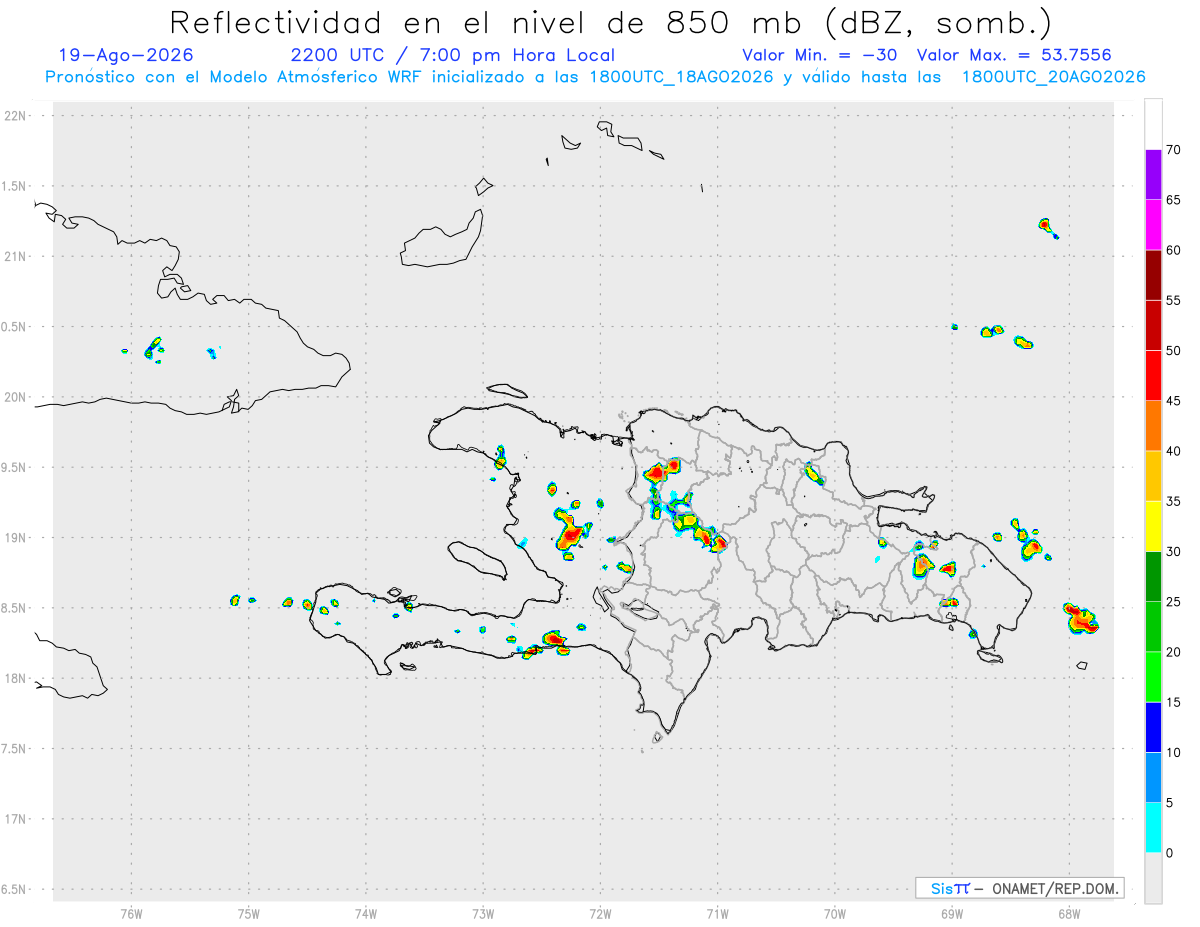Image resolution: width=1200 pixels, height=927 pixels.
Task: Click the latitude label '19N'
Action: pyautogui.click(x=16, y=537)
